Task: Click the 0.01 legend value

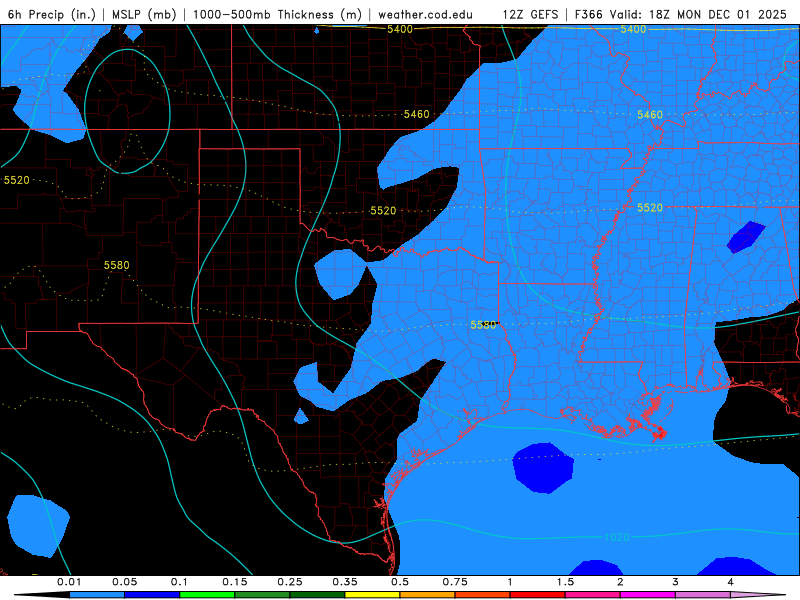Action: [69, 582]
